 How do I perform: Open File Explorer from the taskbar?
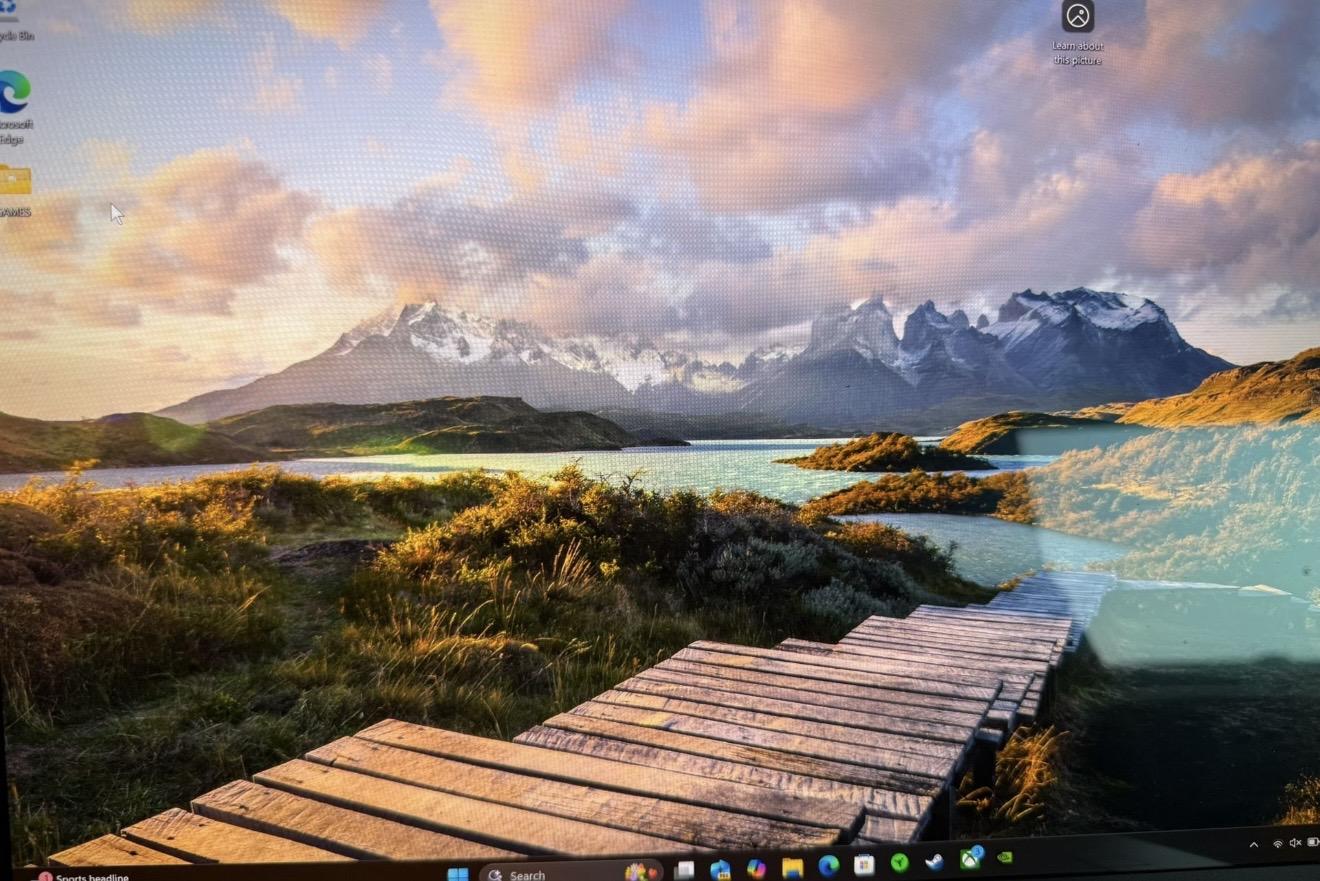tap(793, 867)
